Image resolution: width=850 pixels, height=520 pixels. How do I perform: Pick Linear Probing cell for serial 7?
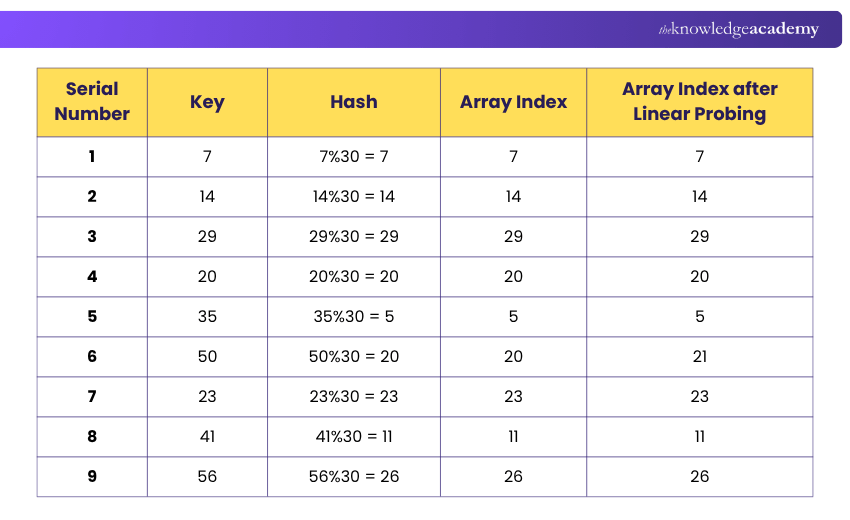coord(699,396)
